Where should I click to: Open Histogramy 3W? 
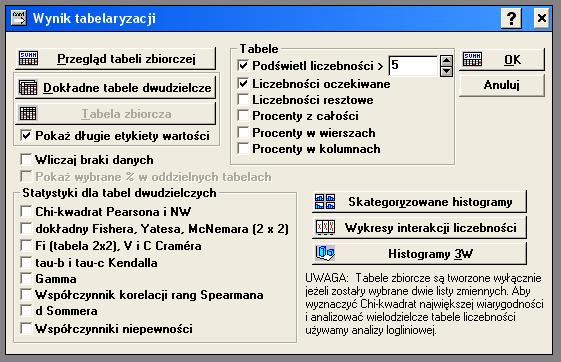pyautogui.click(x=419, y=254)
